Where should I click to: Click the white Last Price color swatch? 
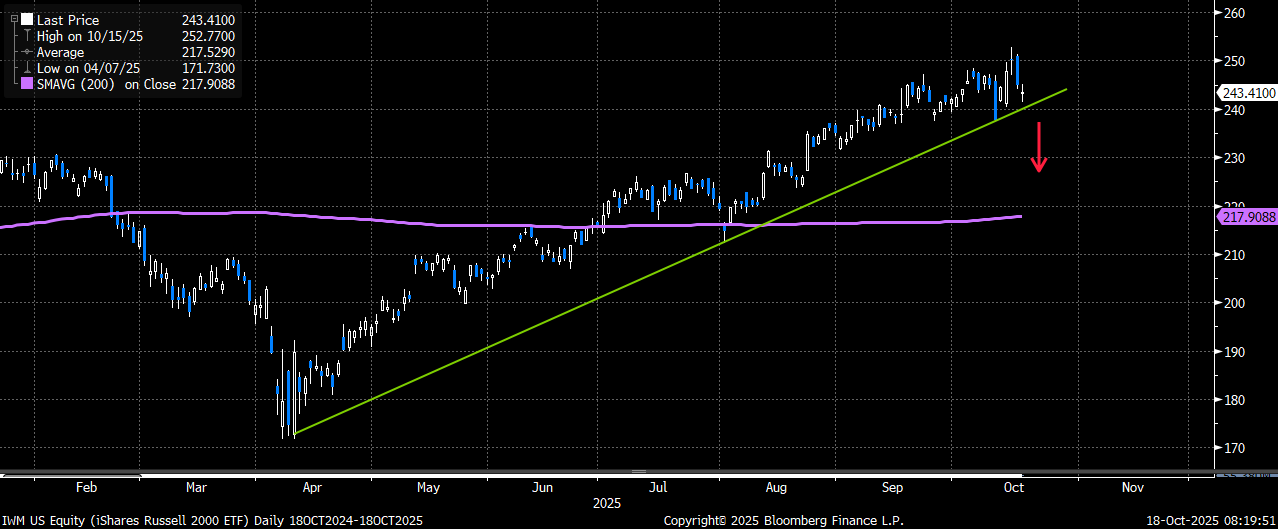(x=26, y=20)
